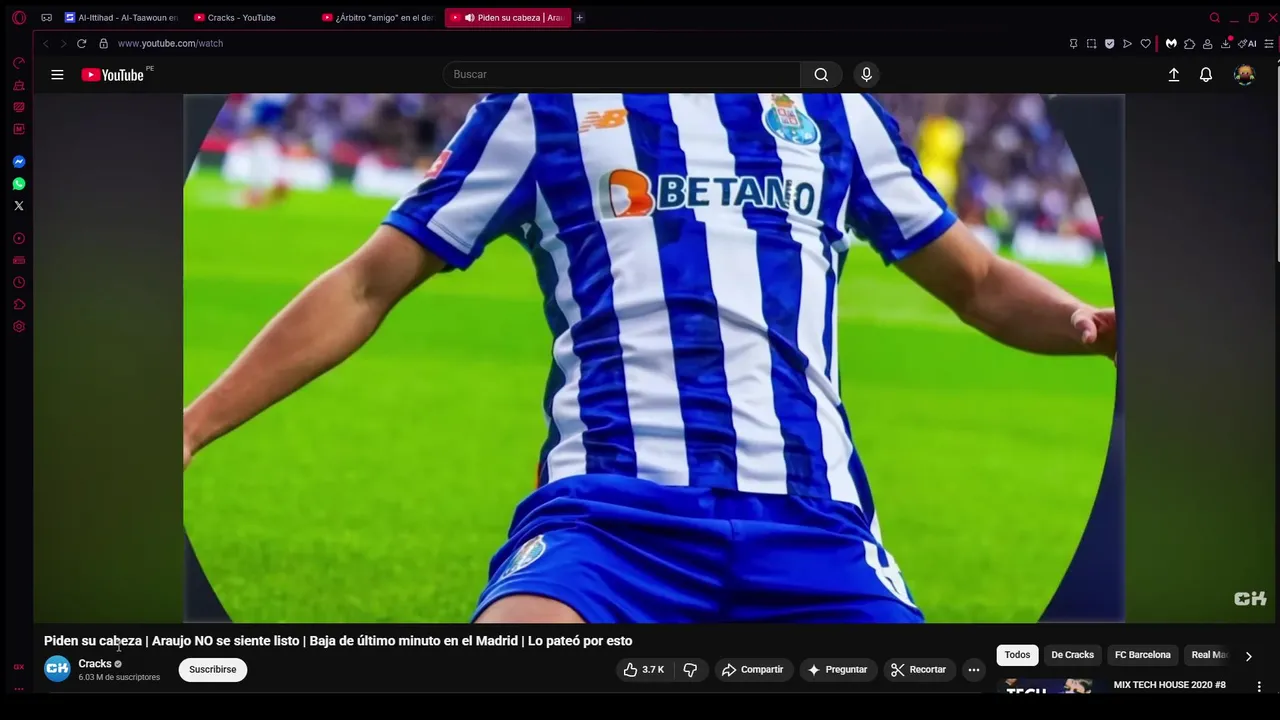This screenshot has width=1280, height=720.
Task: Dislike the video with thumbs down
Action: click(690, 670)
